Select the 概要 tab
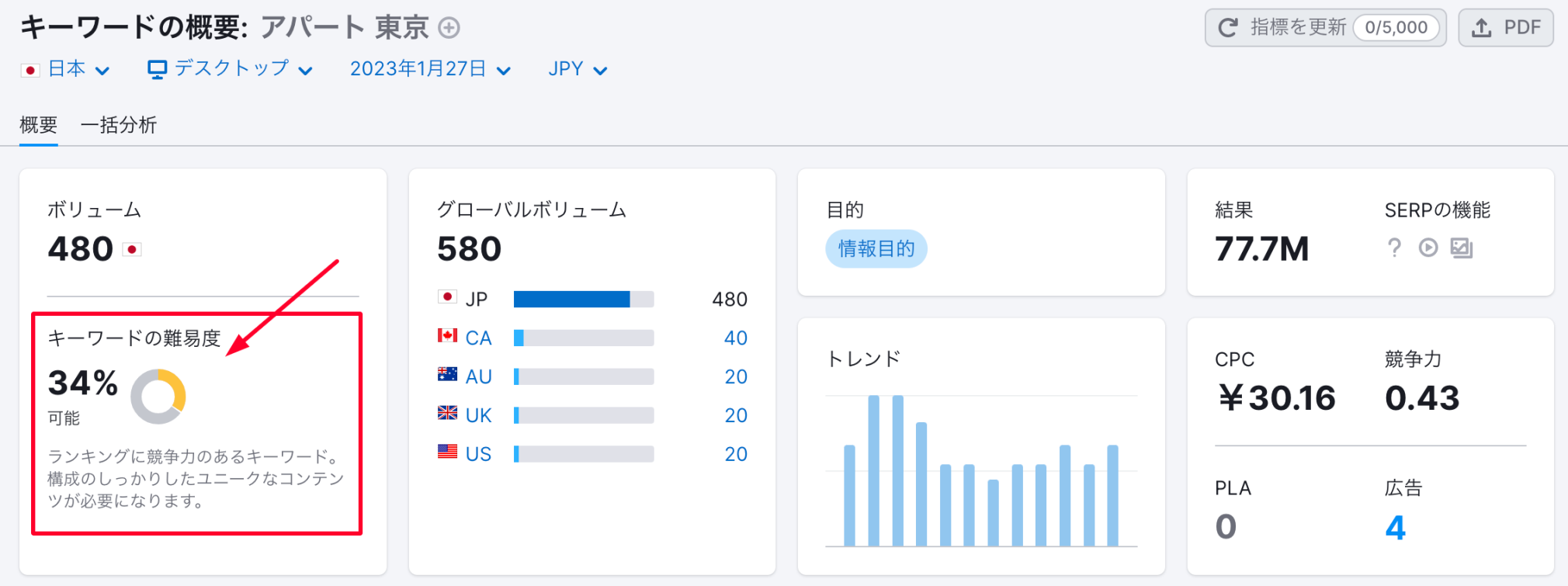 (39, 125)
